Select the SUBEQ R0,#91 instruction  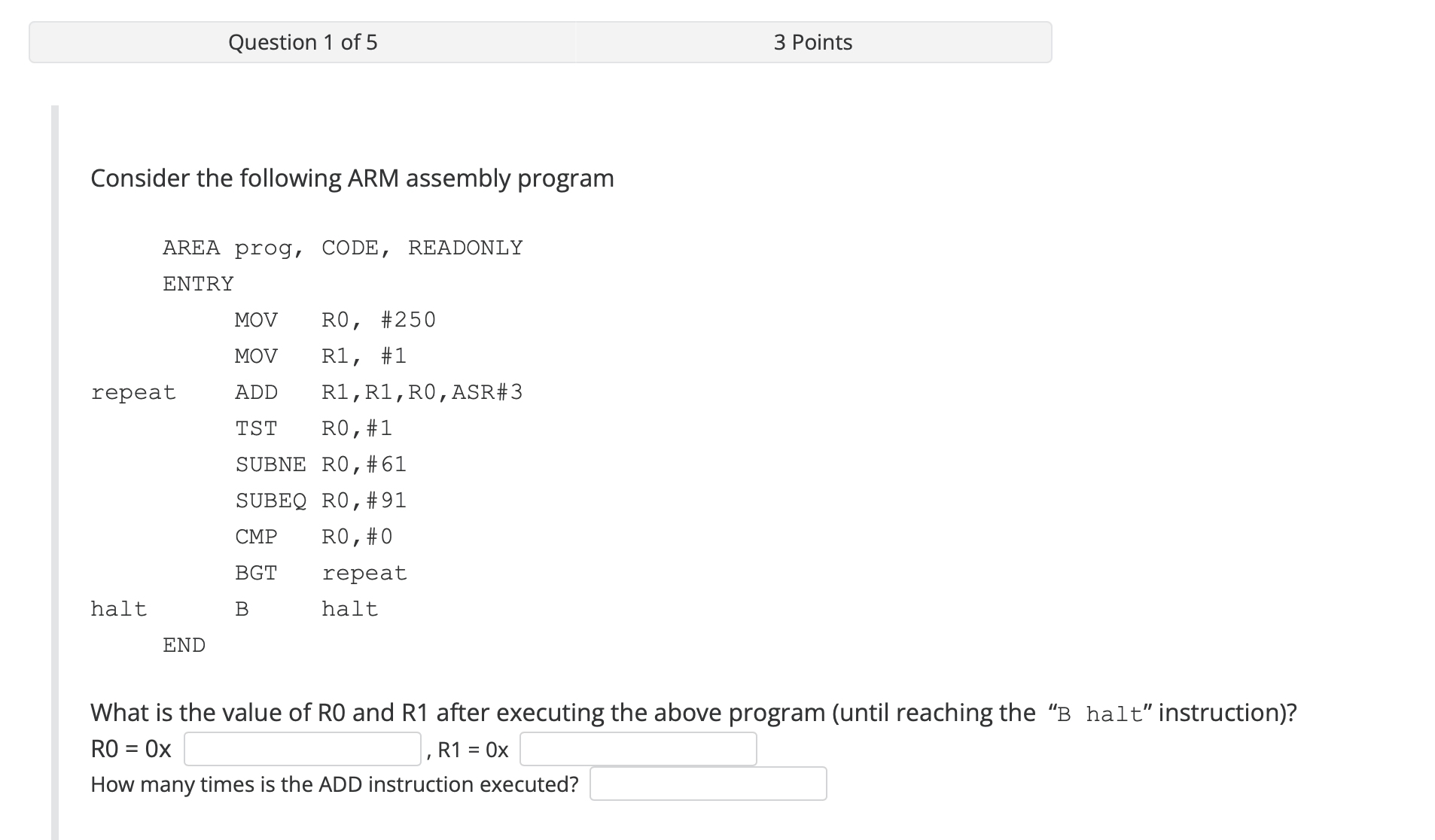point(320,500)
